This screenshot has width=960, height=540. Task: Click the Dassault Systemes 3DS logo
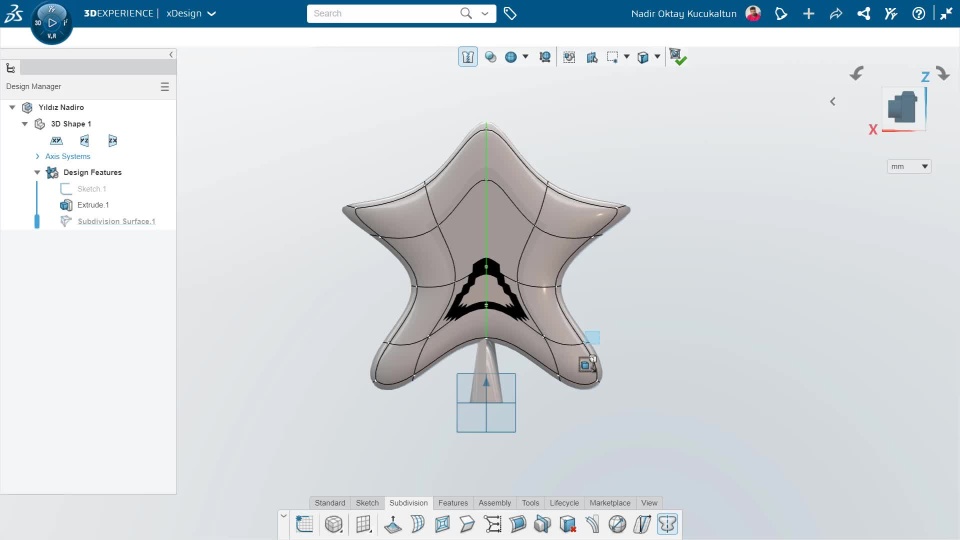click(13, 13)
